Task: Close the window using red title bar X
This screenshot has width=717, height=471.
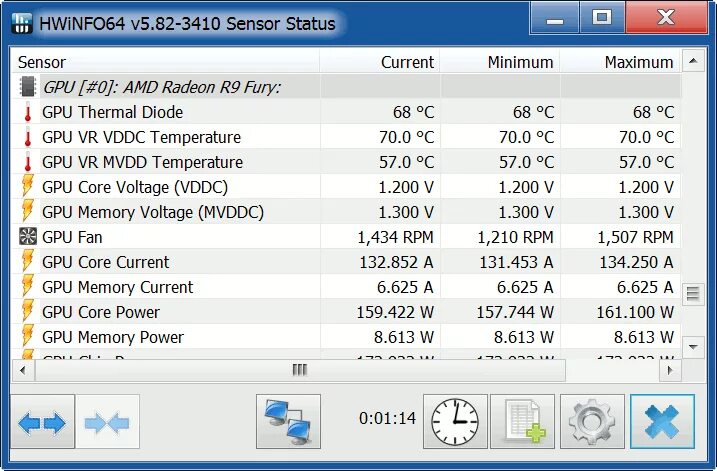Action: [666, 18]
